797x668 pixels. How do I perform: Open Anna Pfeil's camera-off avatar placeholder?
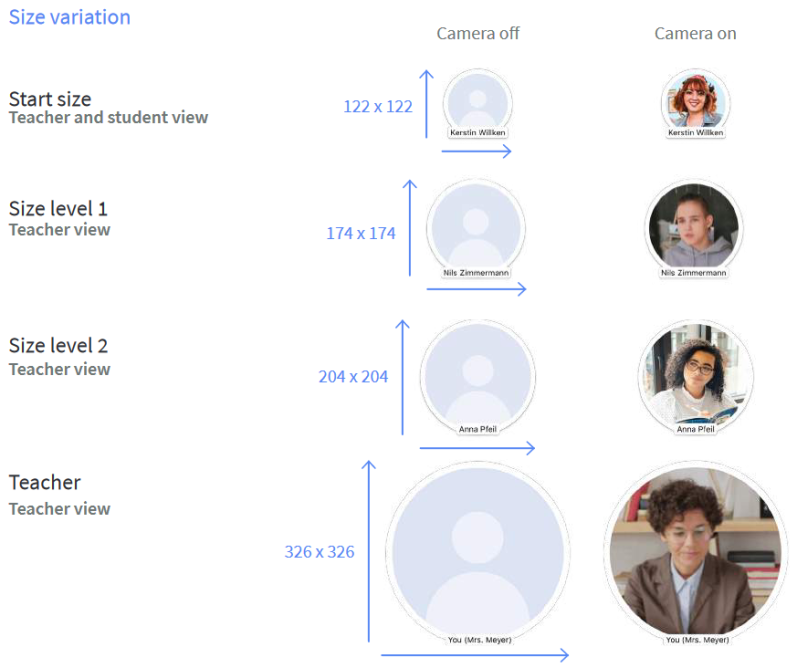[x=478, y=377]
